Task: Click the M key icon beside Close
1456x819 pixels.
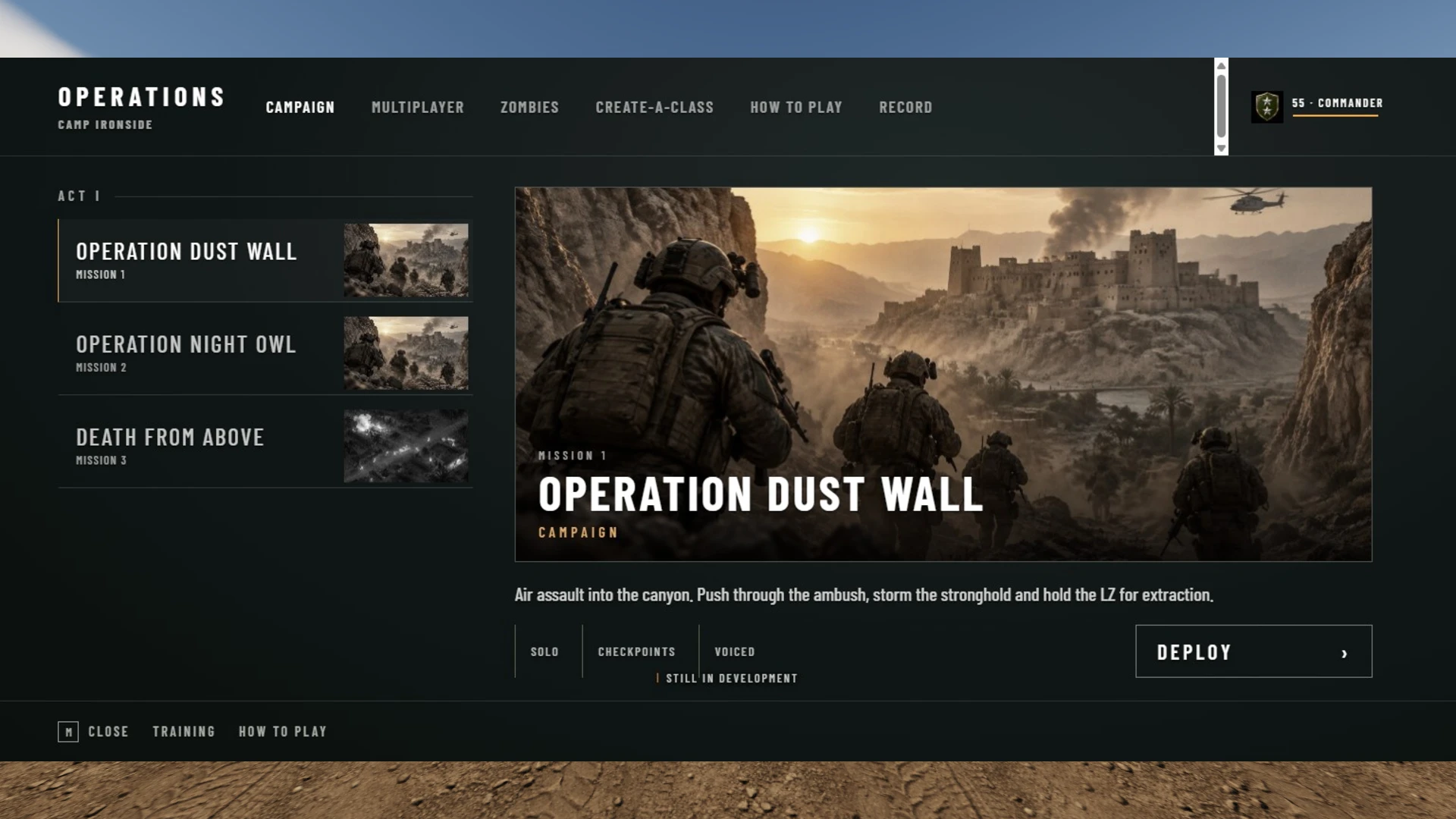Action: (x=68, y=732)
